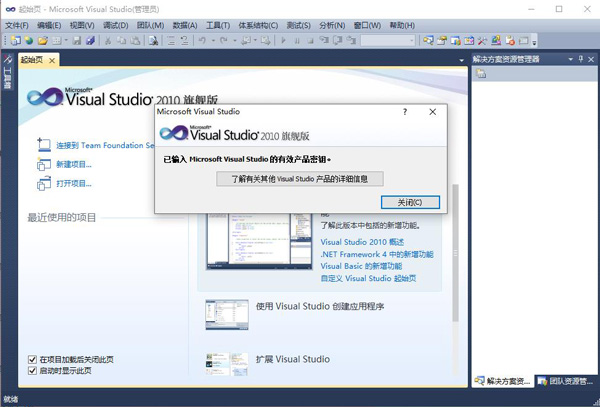Open the toolbar options overflow arrow
Image resolution: width=600 pixels, height=407 pixels.
click(x=535, y=41)
